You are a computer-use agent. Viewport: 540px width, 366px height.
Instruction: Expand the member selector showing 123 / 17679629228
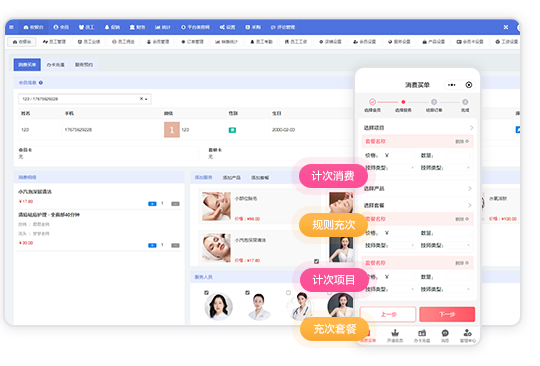coord(85,99)
